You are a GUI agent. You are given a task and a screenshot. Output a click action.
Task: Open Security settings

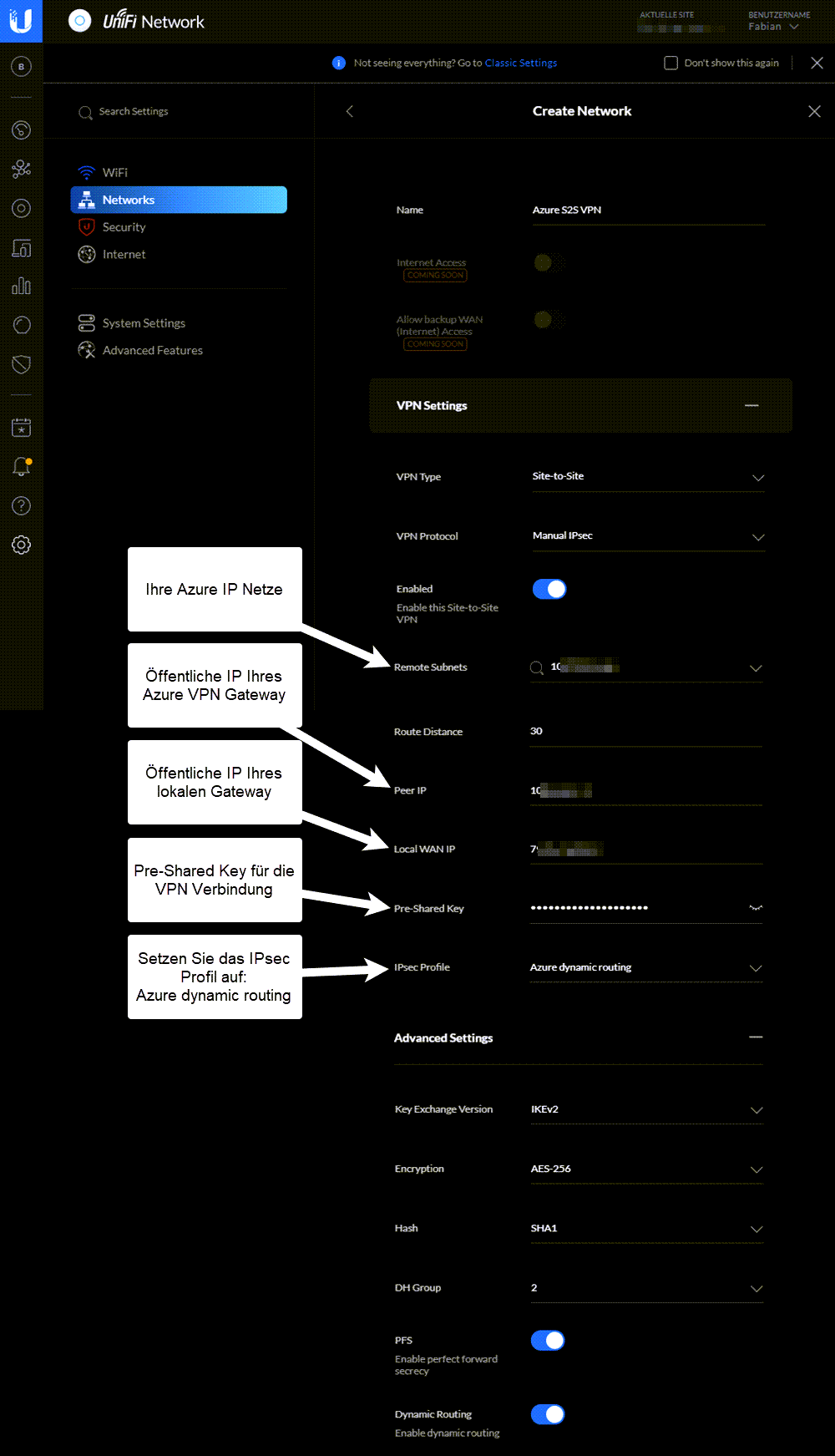[179, 227]
